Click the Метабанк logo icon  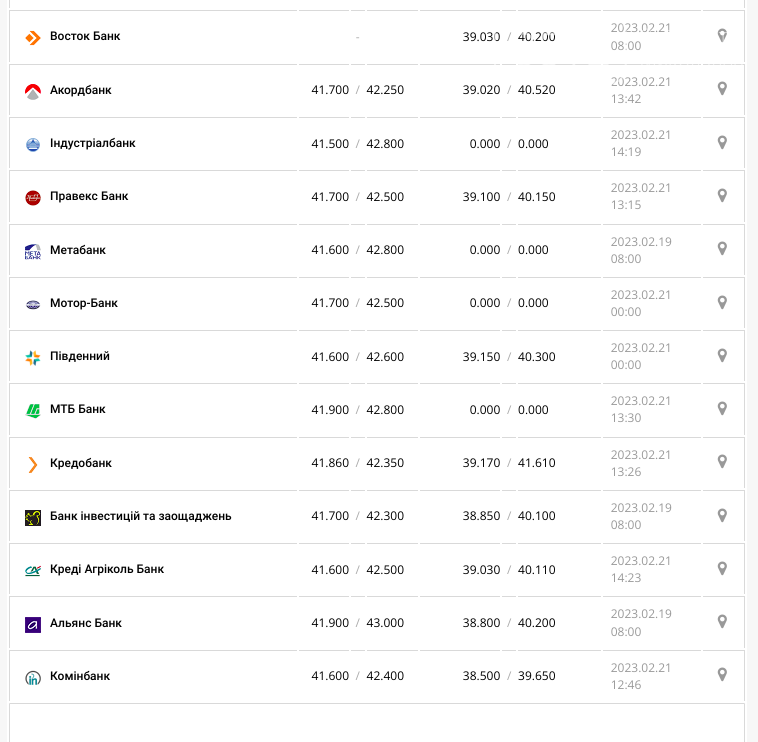pos(33,251)
